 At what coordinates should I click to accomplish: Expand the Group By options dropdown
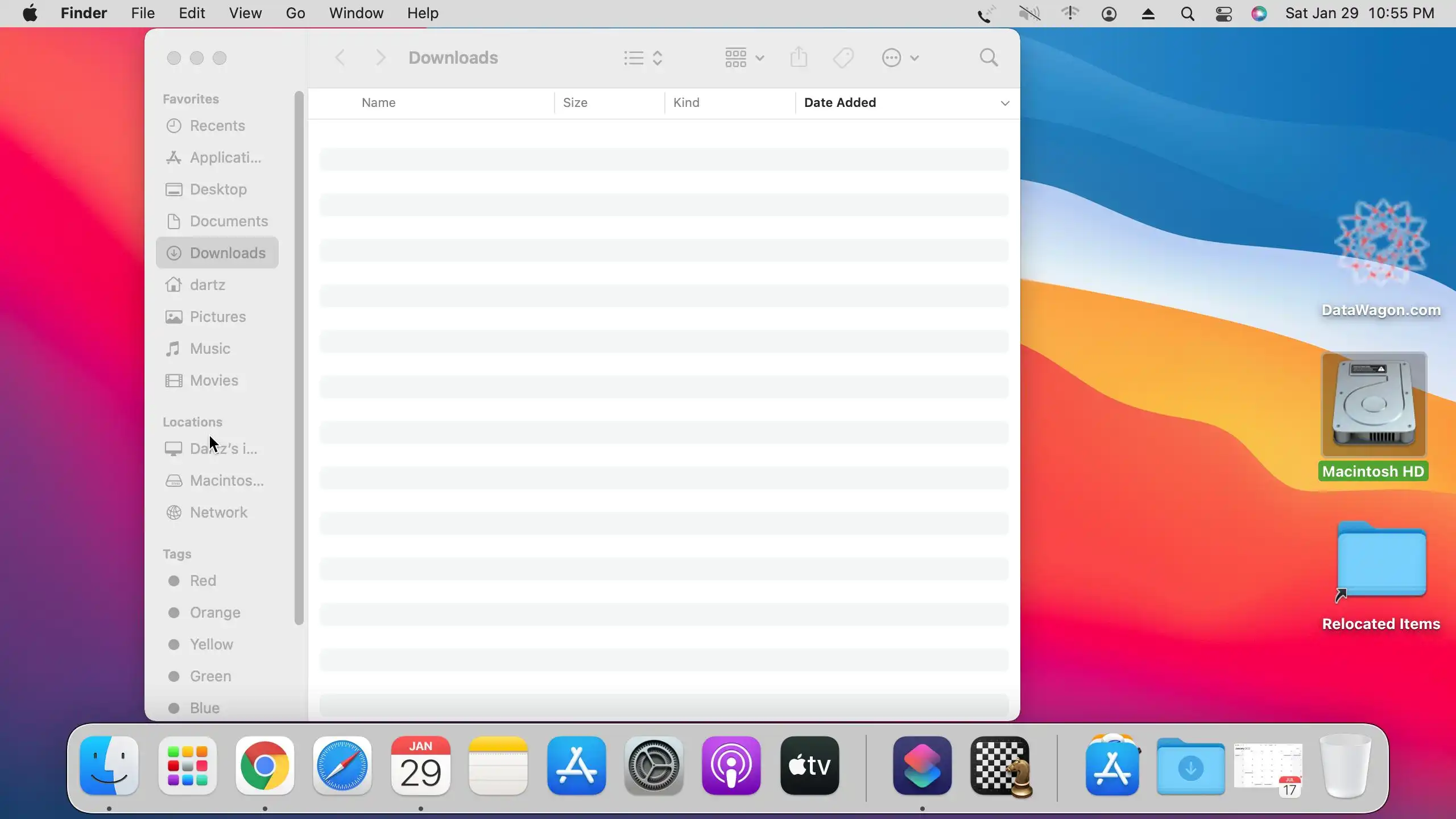click(x=744, y=57)
